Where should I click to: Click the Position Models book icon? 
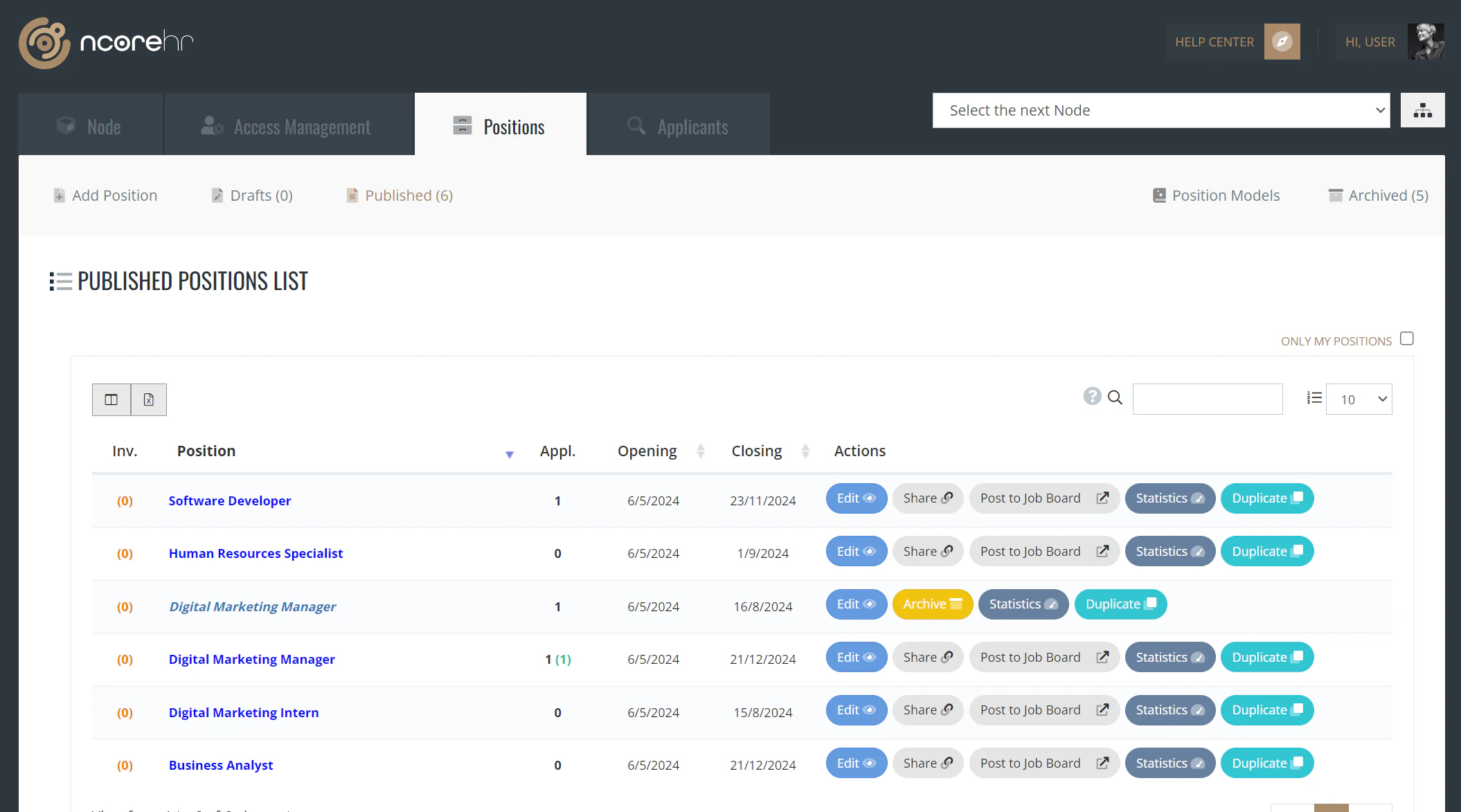[1158, 195]
